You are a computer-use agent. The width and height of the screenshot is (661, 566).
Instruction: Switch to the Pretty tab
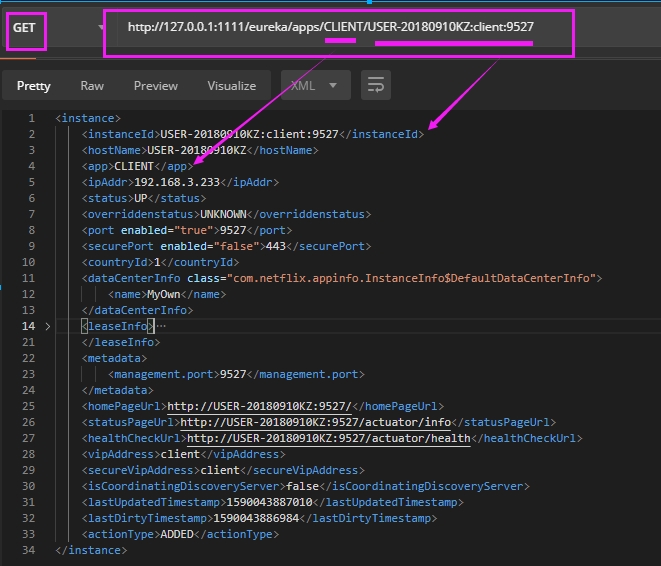click(33, 86)
